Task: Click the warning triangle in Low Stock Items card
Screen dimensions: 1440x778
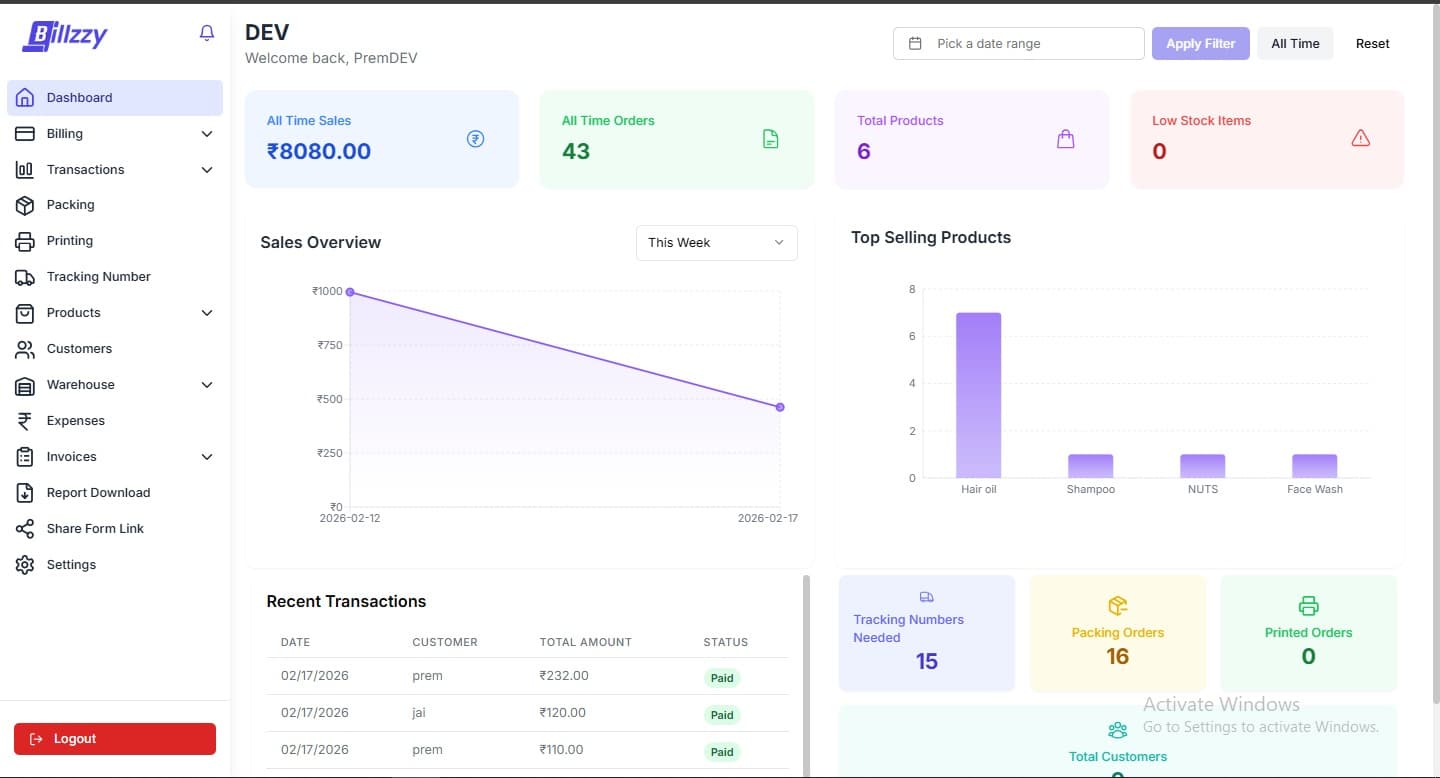Action: [1360, 139]
